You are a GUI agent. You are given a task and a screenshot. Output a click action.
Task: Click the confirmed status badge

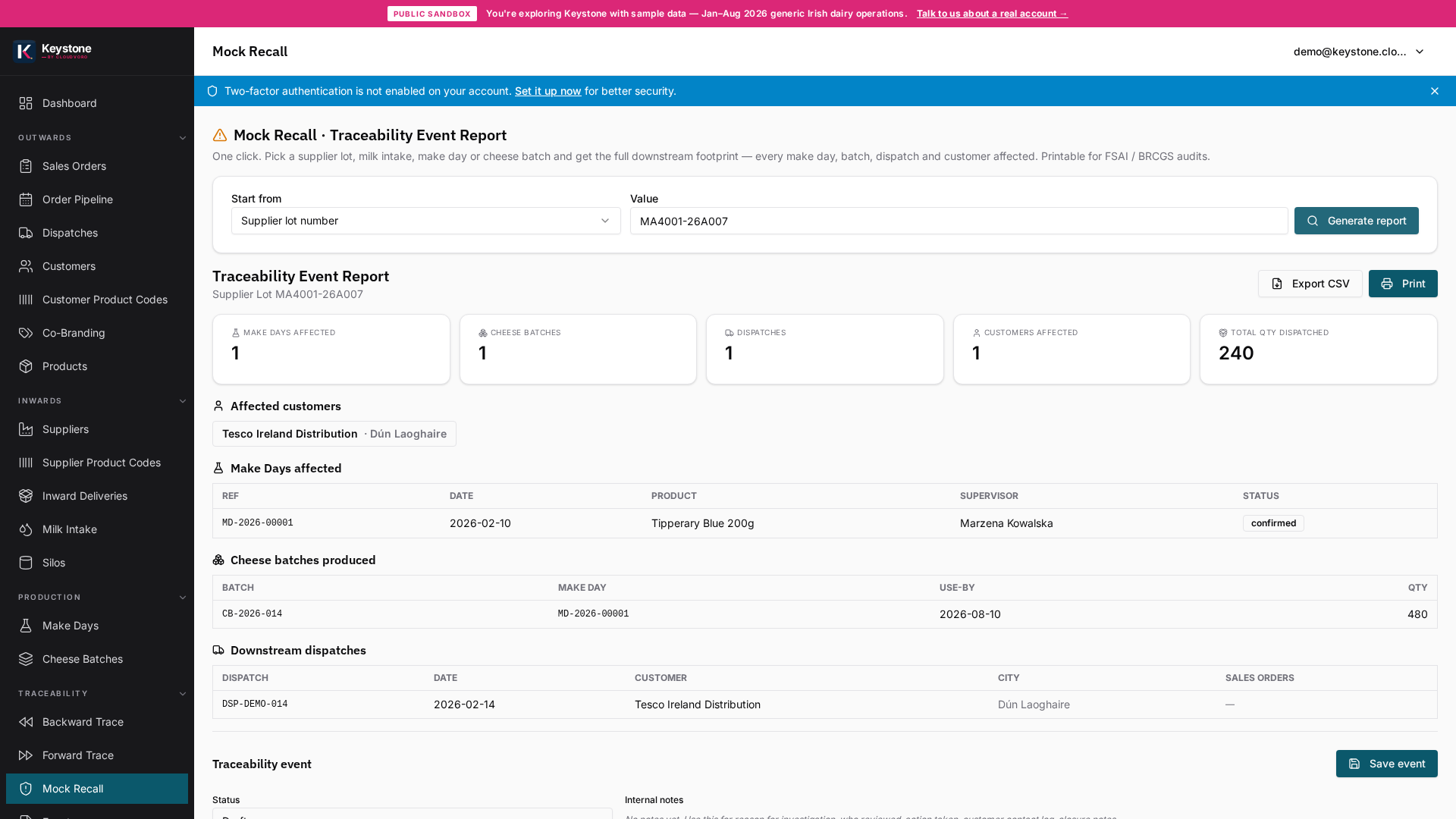click(1273, 523)
